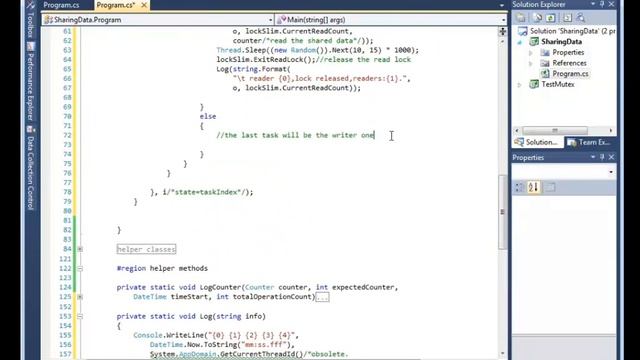Switch to the Solution Explorer bottom tab
640x360 pixels.
tap(537, 142)
